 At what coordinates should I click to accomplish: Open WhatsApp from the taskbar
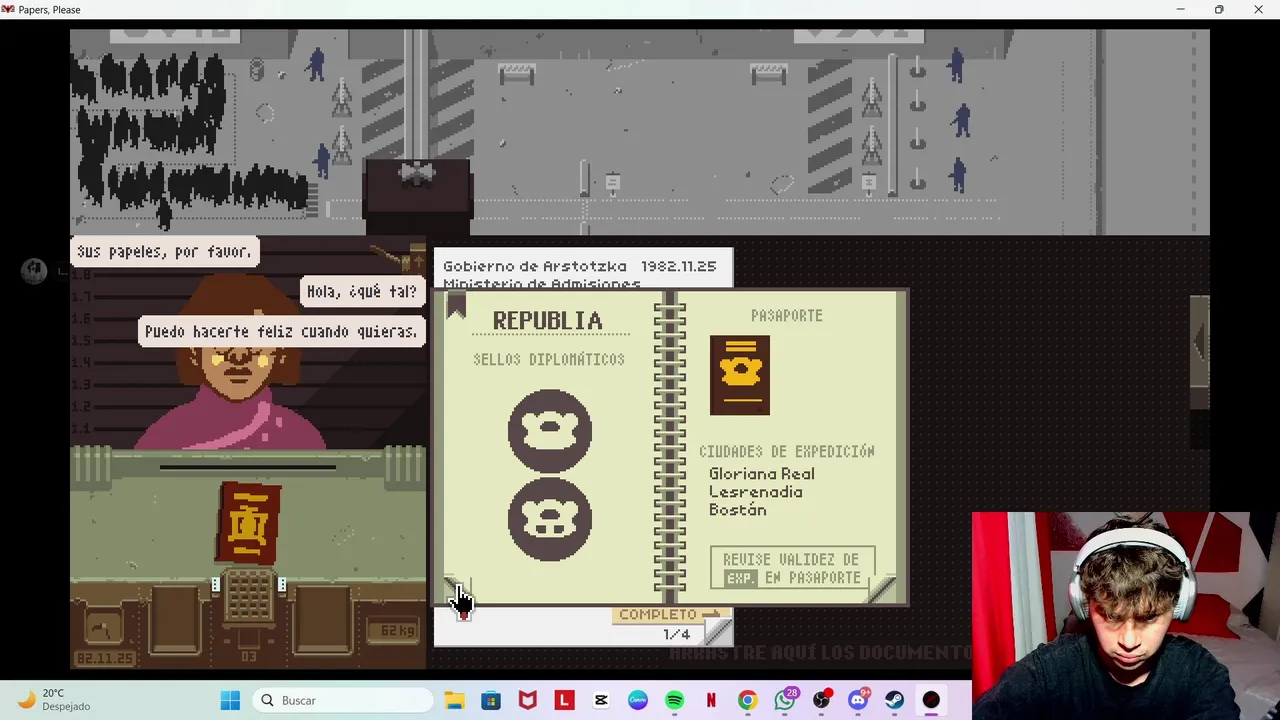click(x=784, y=700)
